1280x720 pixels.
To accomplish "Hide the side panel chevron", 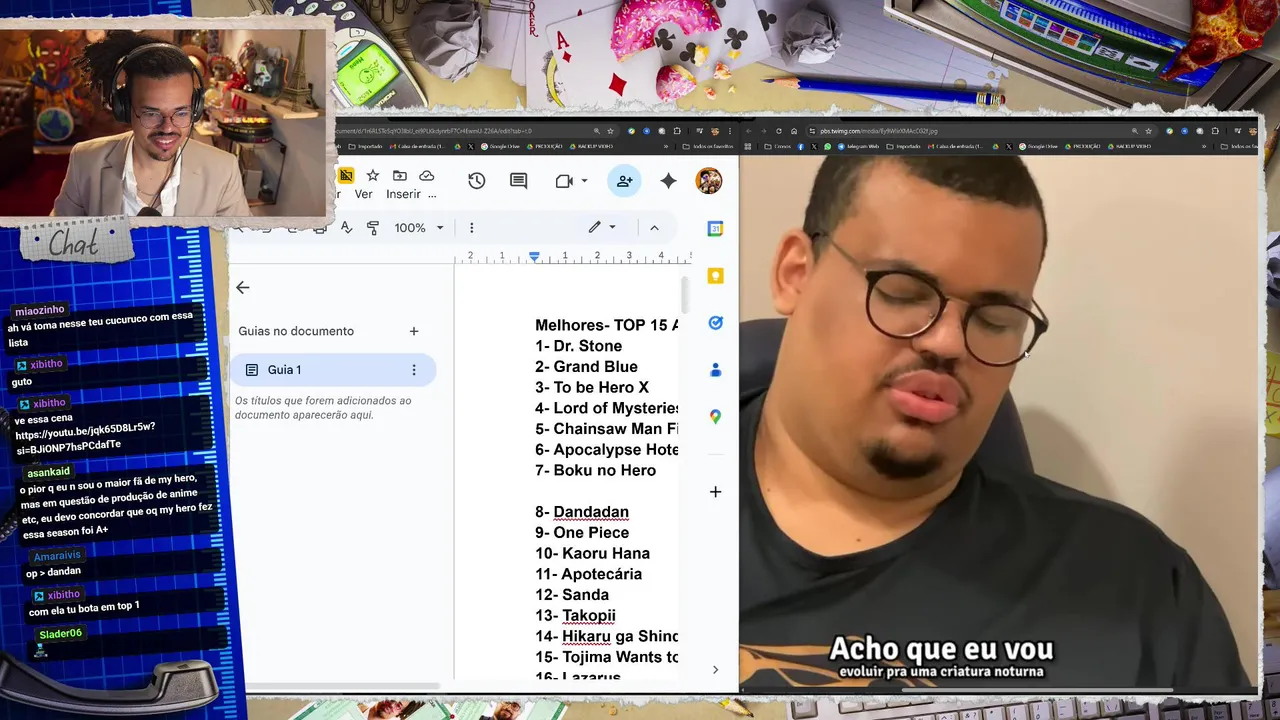I will click(715, 670).
